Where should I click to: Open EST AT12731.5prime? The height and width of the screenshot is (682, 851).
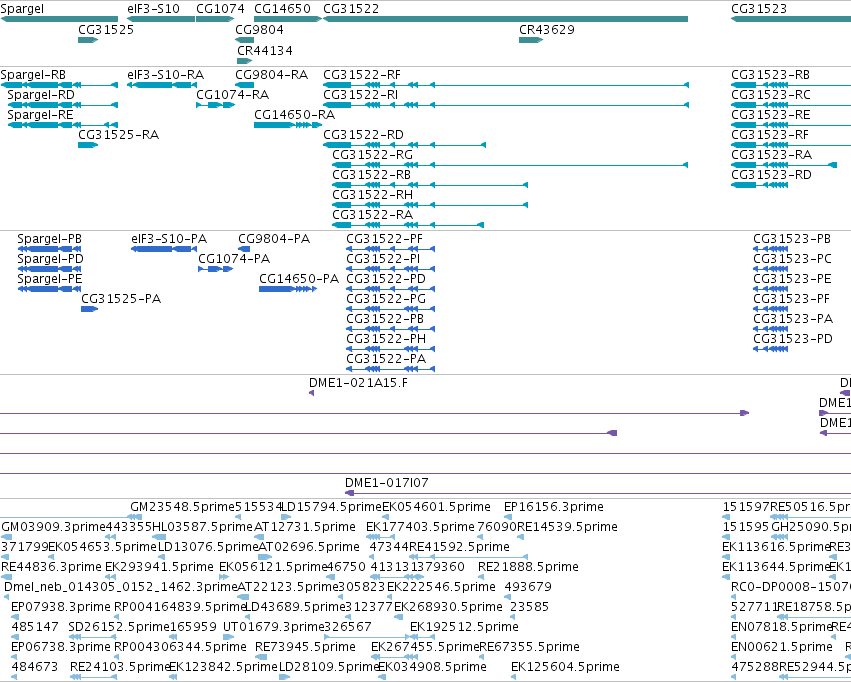[x=305, y=527]
